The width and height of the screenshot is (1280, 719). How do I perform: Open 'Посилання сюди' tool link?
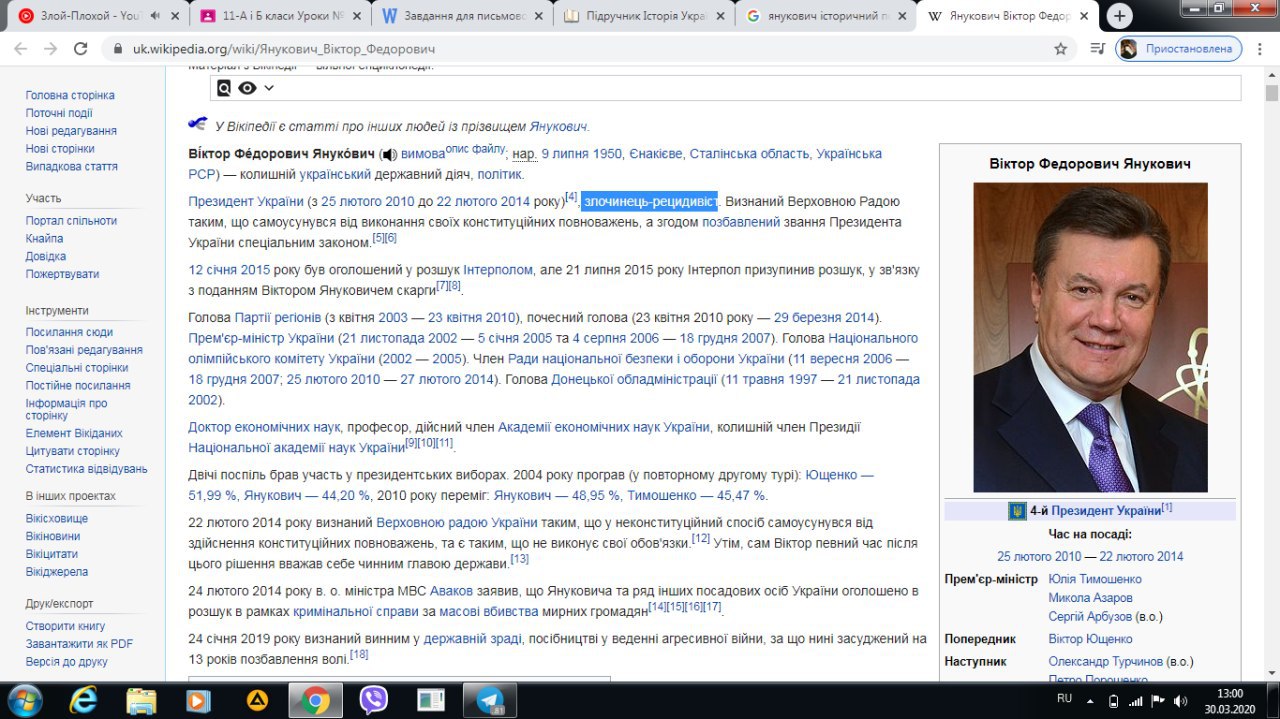[69, 332]
